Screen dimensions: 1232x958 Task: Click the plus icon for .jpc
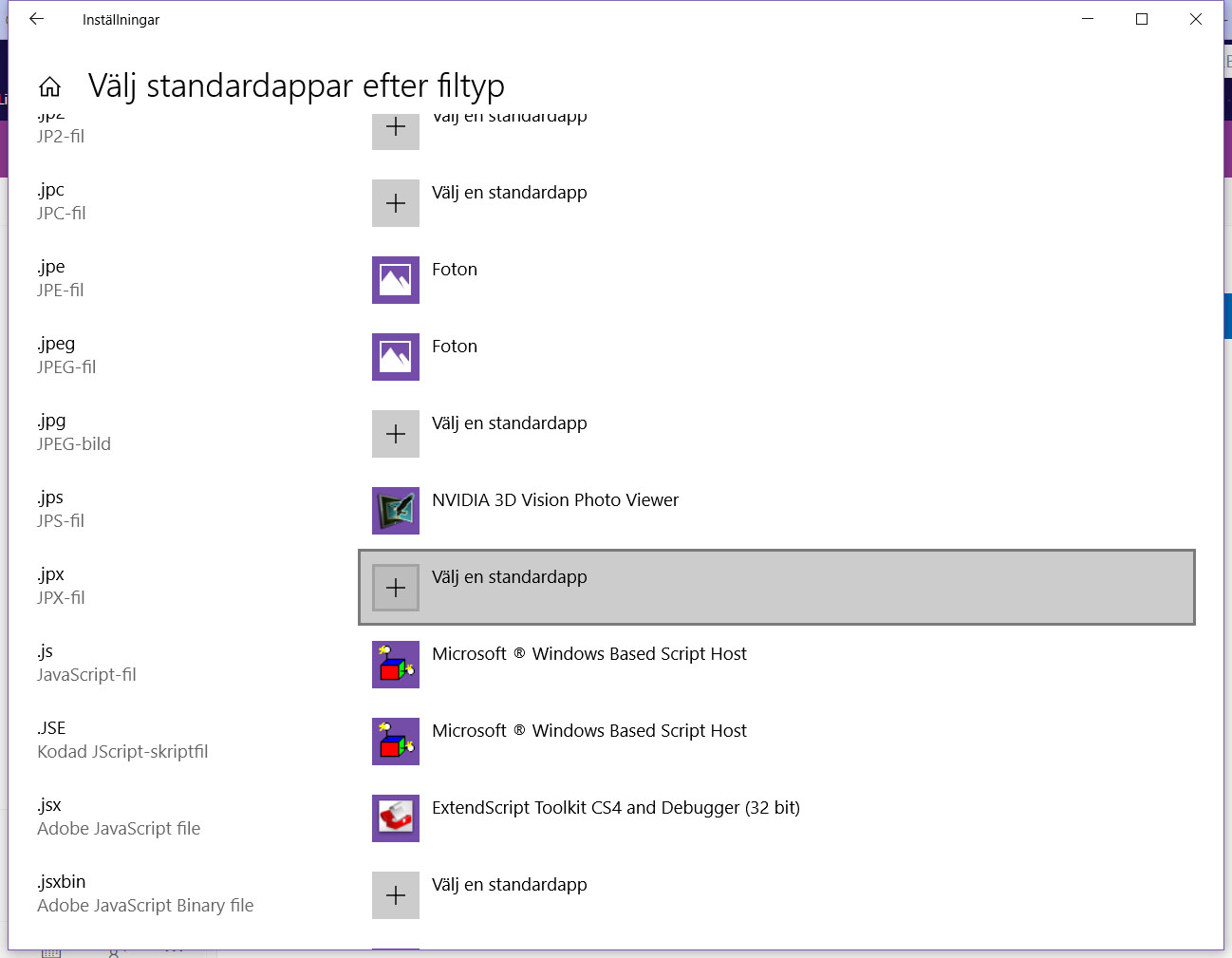tap(396, 203)
